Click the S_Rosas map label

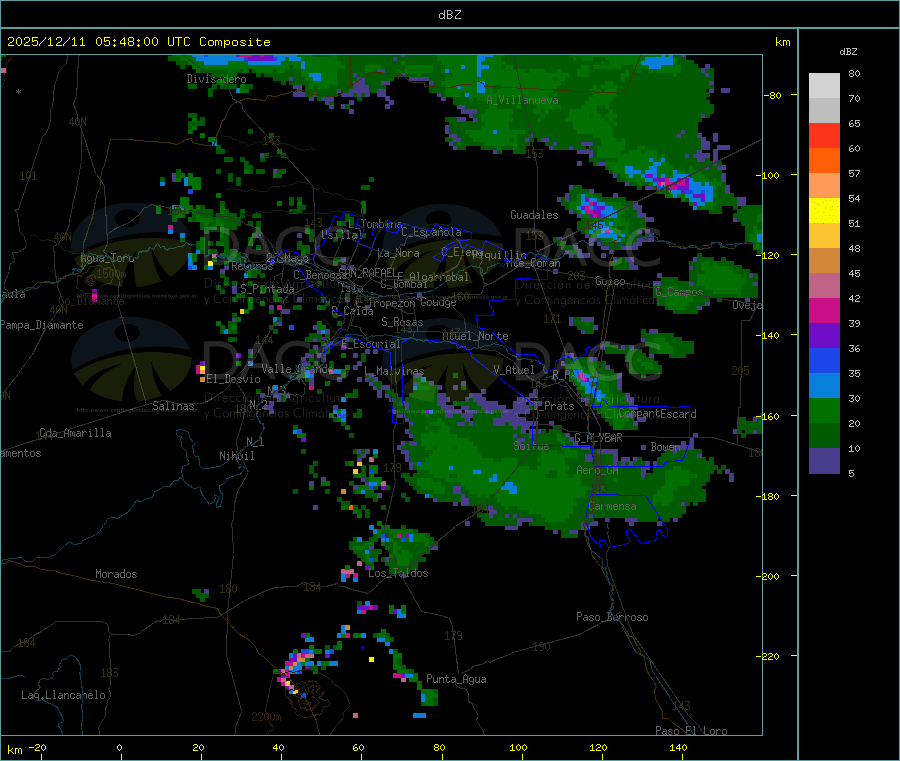tap(402, 322)
